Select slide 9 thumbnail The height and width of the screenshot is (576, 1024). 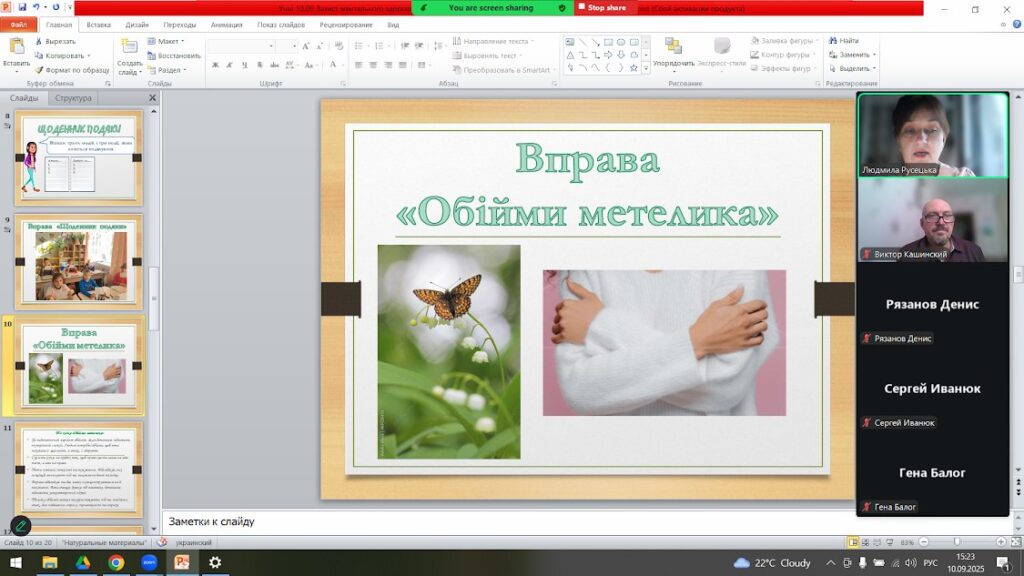tap(78, 262)
